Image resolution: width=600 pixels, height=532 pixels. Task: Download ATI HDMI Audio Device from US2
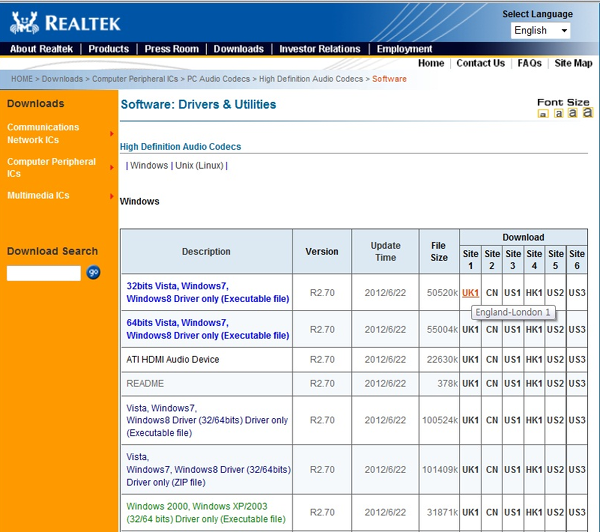point(555,360)
